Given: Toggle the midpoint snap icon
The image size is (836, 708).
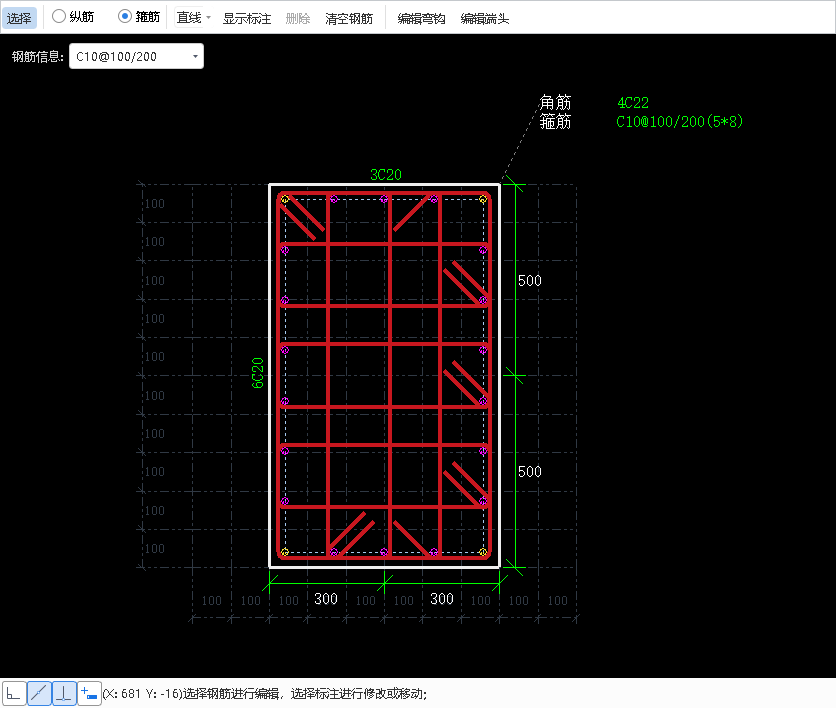Looking at the screenshot, I should (x=39, y=694).
